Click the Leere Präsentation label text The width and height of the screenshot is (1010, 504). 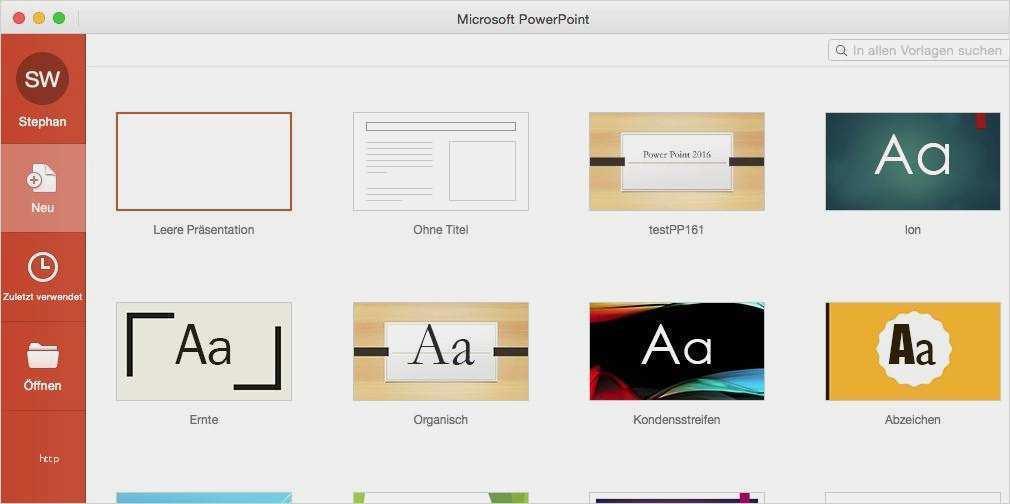click(203, 230)
